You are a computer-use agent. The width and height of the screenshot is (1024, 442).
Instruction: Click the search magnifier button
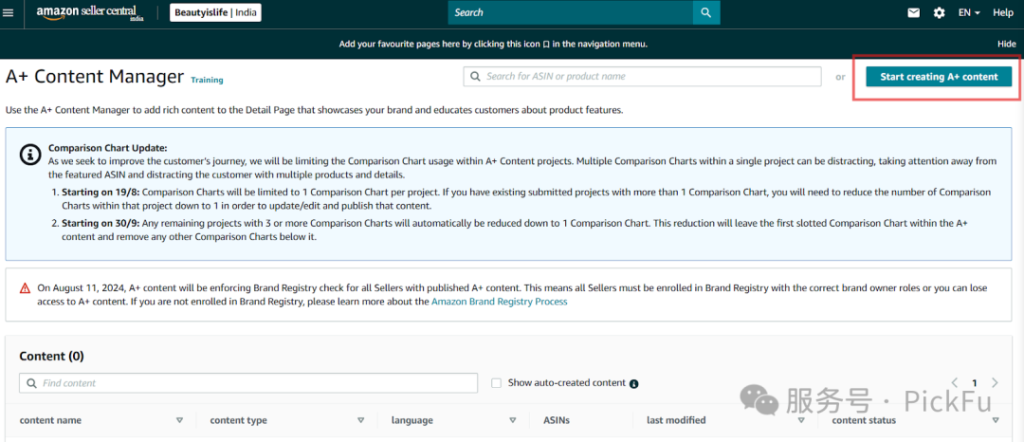click(x=706, y=13)
